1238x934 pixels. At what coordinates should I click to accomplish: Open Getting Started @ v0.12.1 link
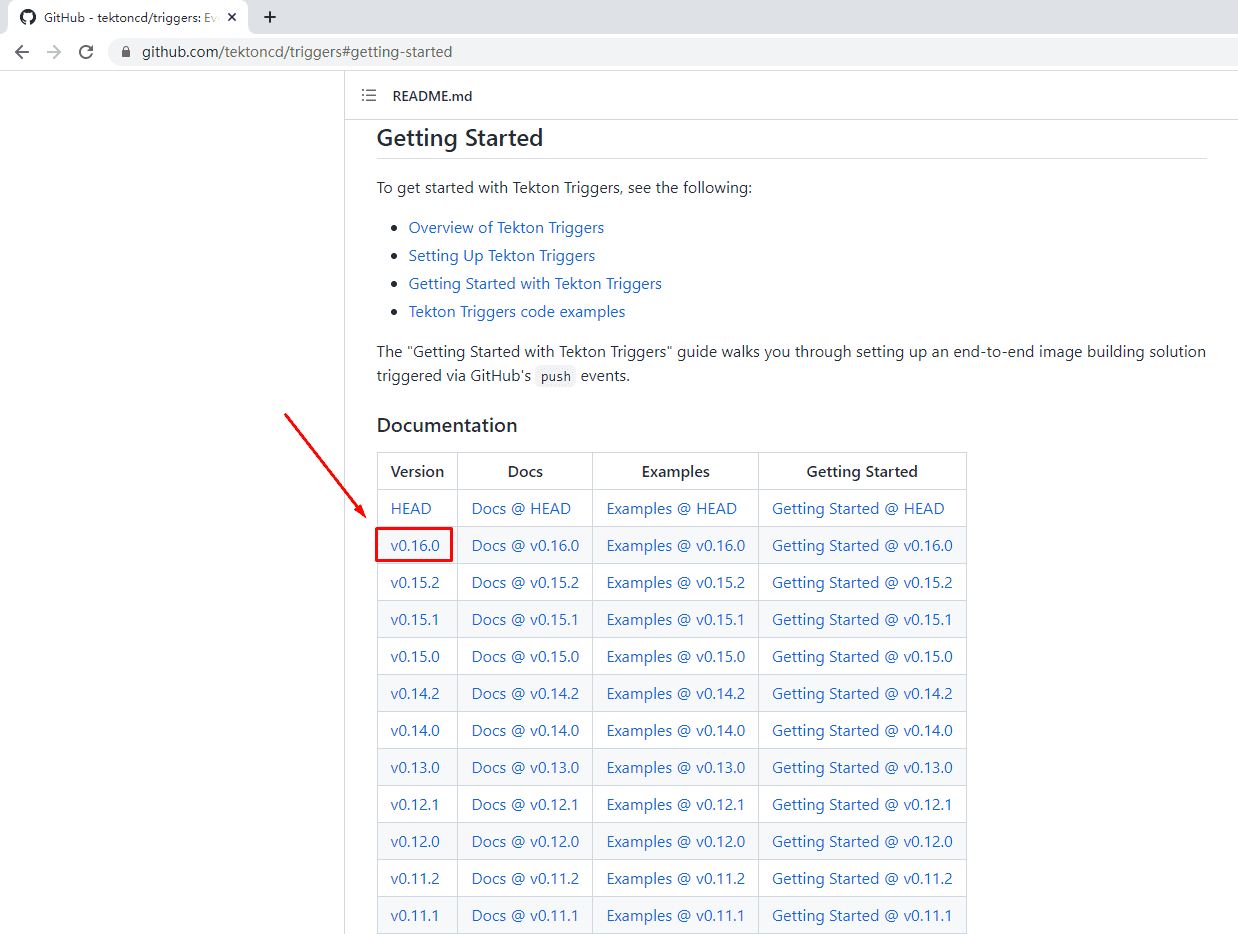[862, 805]
